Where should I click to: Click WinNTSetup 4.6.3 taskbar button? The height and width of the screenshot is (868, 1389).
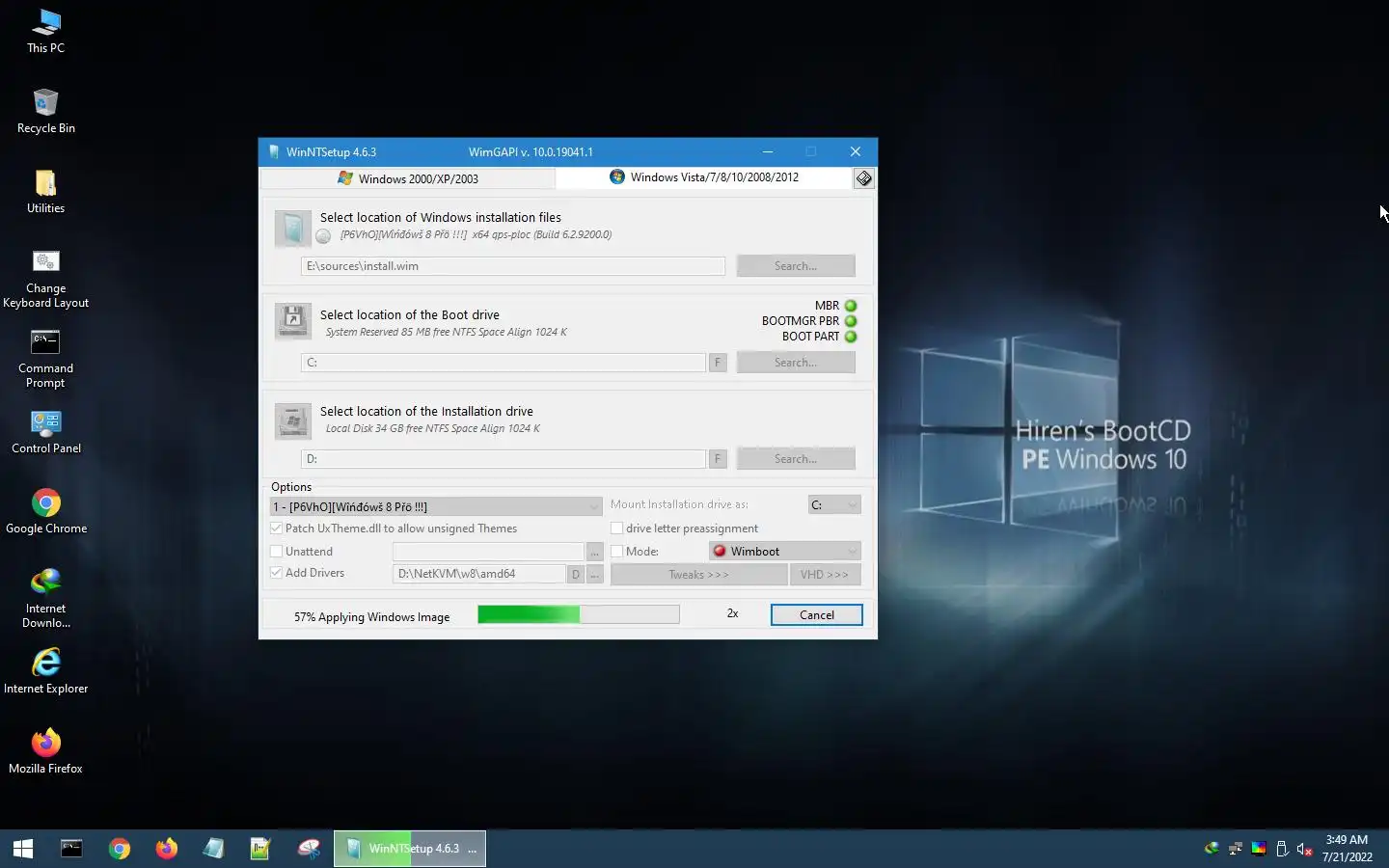(x=410, y=849)
